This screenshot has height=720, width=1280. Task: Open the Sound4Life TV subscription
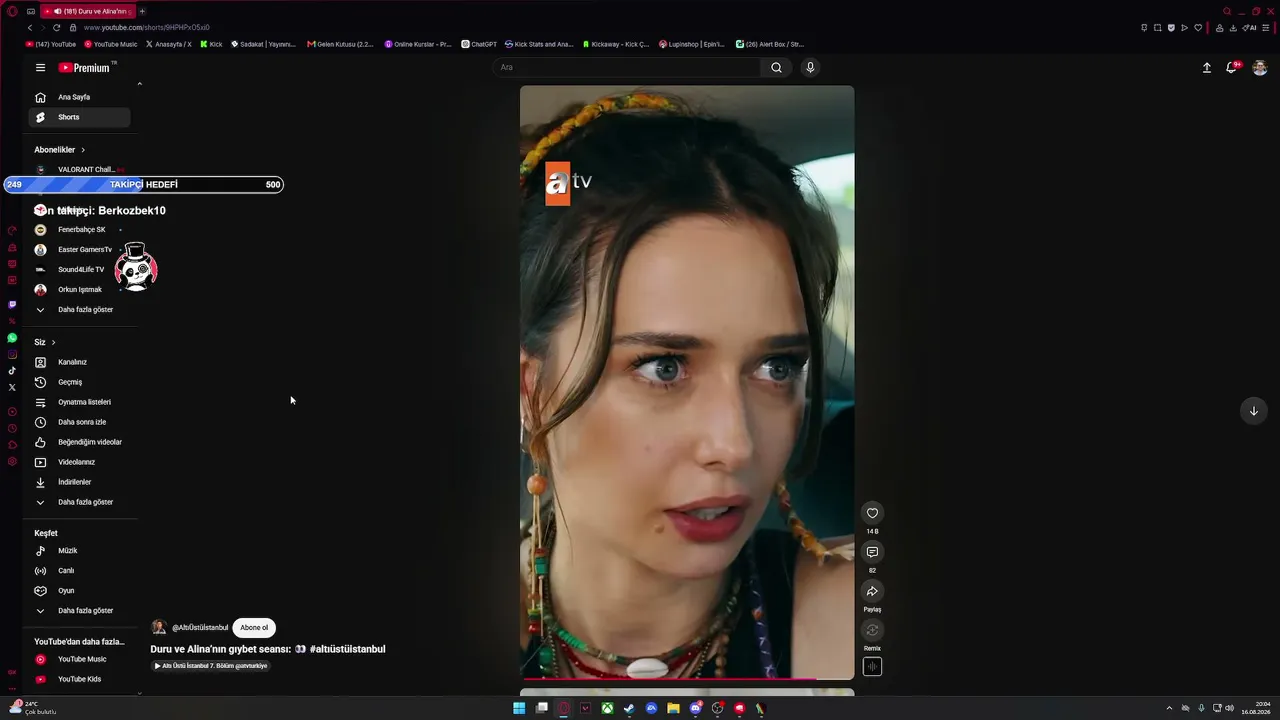(80, 270)
